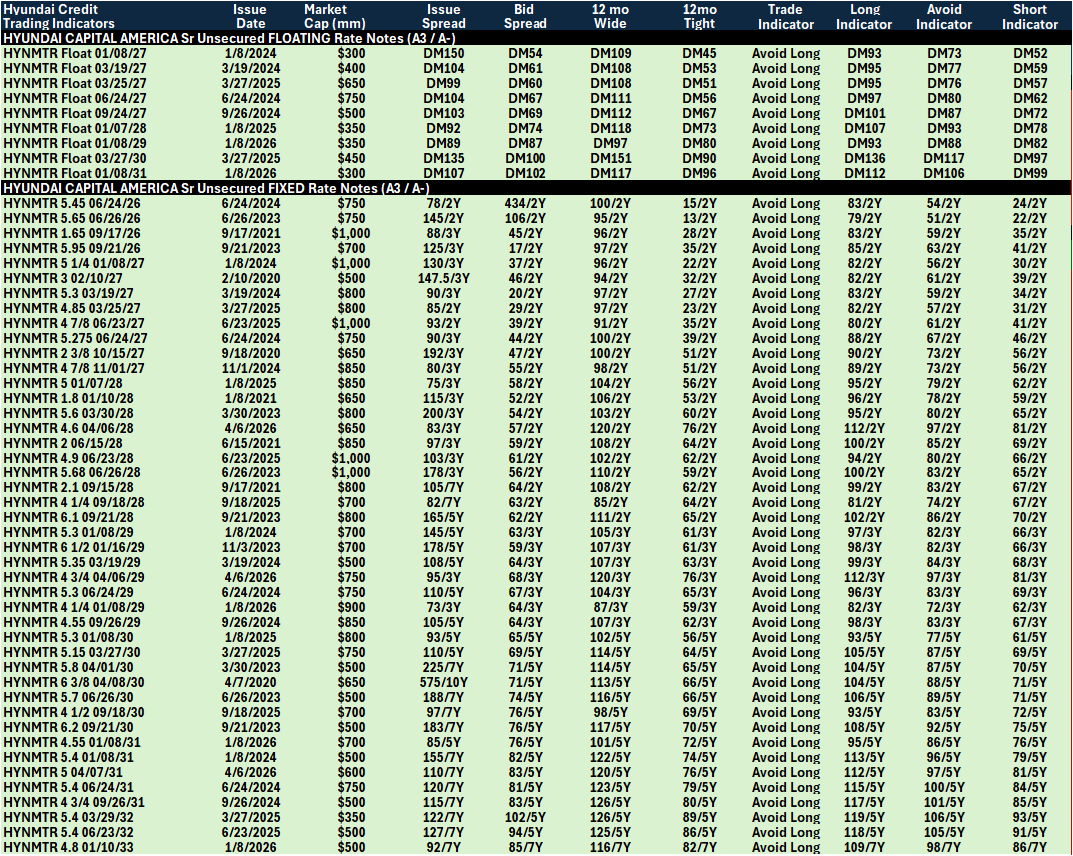The height and width of the screenshot is (856, 1073).
Task: Click the Short Indicator column header
Action: point(1030,16)
